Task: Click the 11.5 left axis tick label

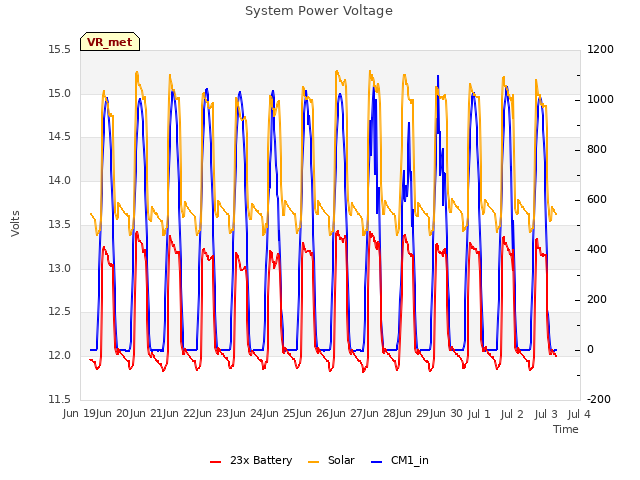Action: pos(60,399)
